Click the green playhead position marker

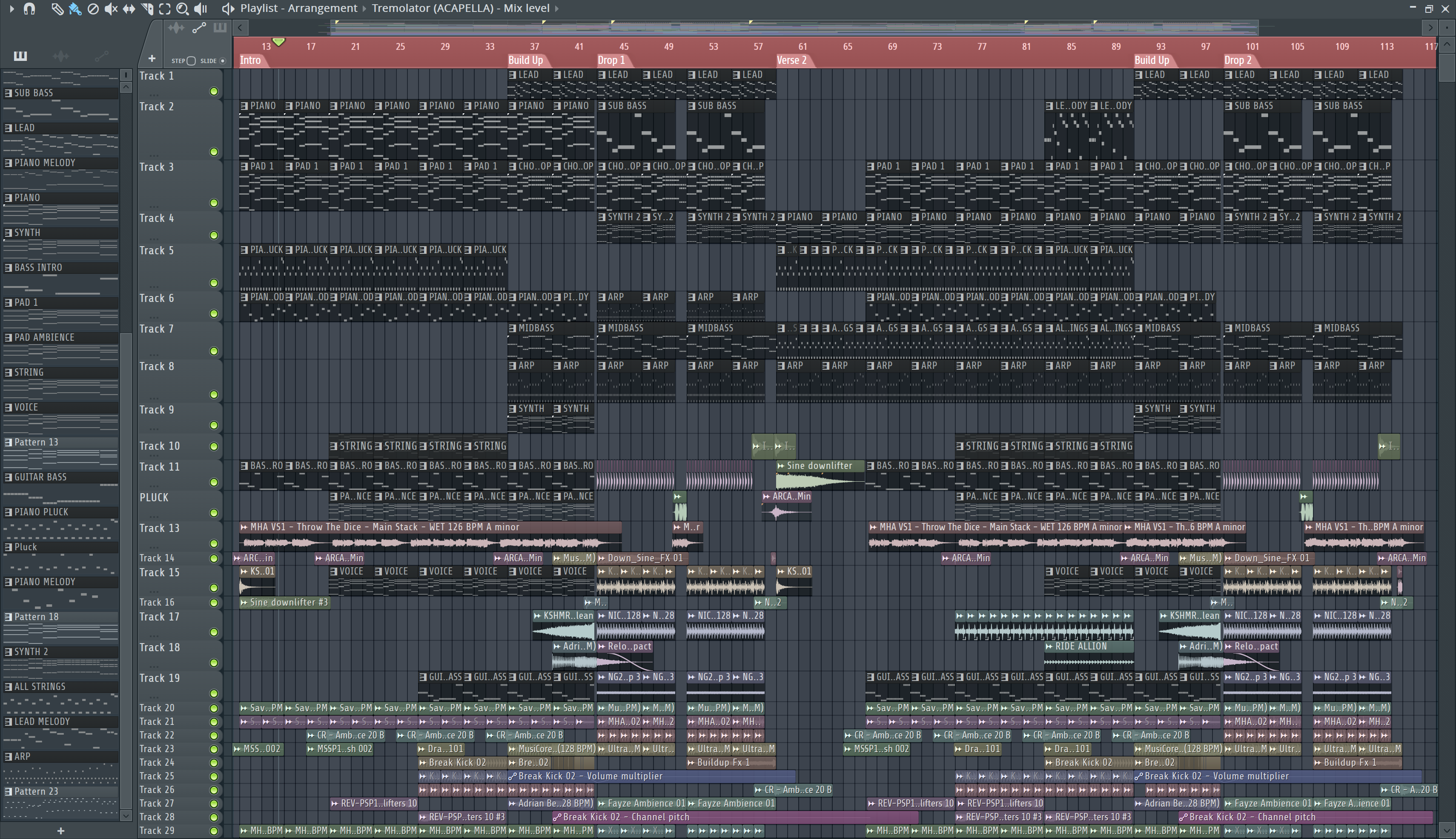pos(278,42)
